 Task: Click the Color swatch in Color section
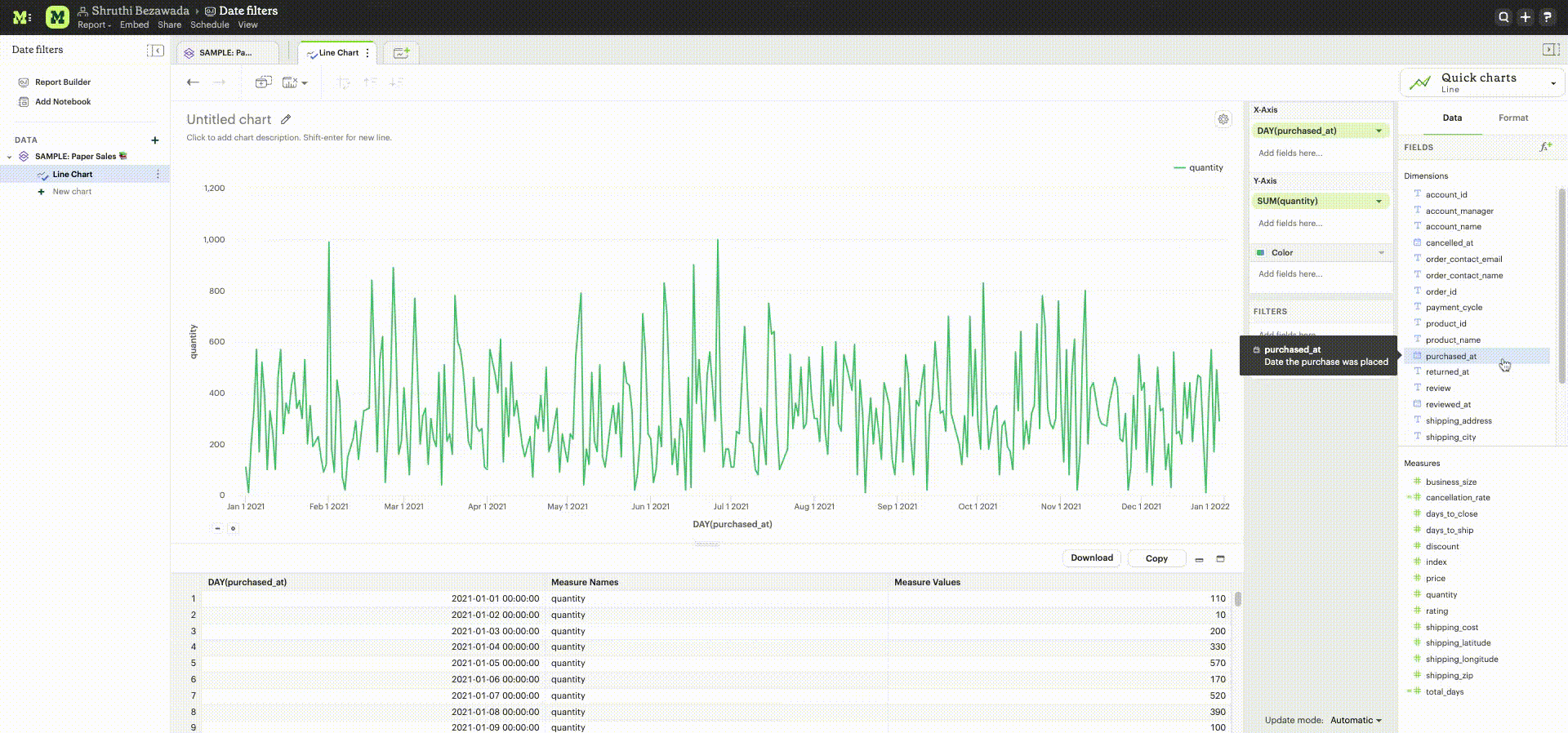click(x=1261, y=253)
